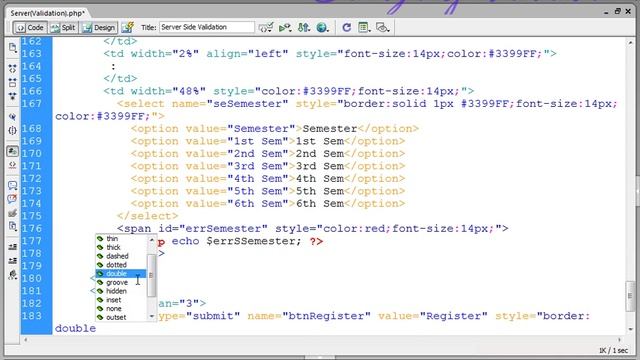Toggle Highlight Invalid Code icon
640x360 pixels.
coord(12,165)
